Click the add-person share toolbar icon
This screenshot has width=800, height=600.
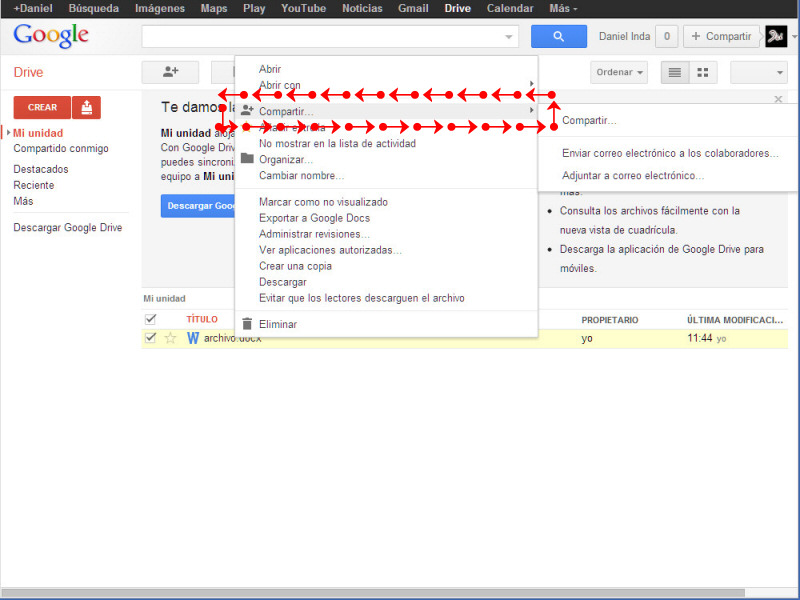pyautogui.click(x=170, y=72)
